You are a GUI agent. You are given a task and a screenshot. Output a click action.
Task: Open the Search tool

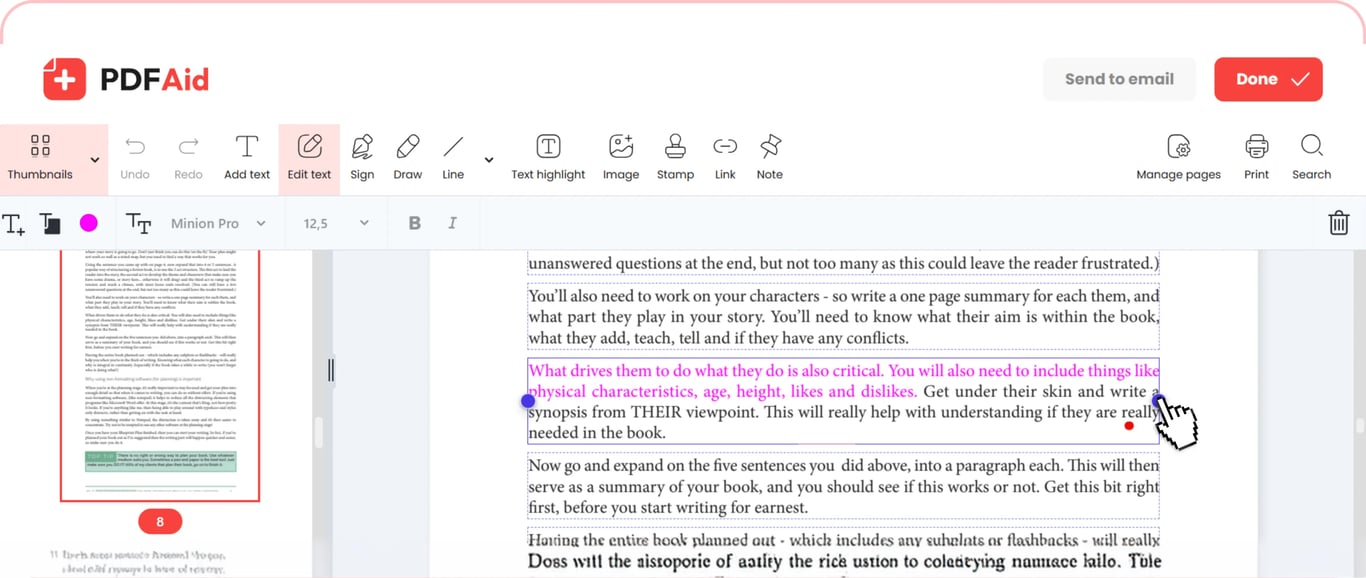pyautogui.click(x=1311, y=158)
